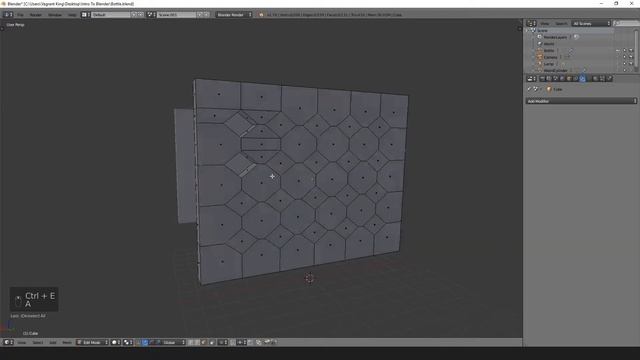Toggle limit selection to visible
The image size is (640, 360).
tap(212, 342)
